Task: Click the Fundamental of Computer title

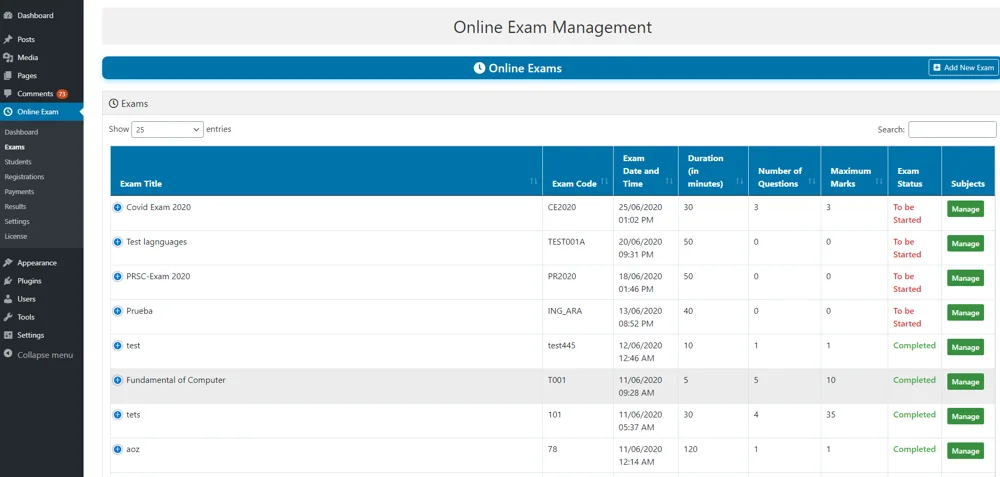Action: [176, 380]
